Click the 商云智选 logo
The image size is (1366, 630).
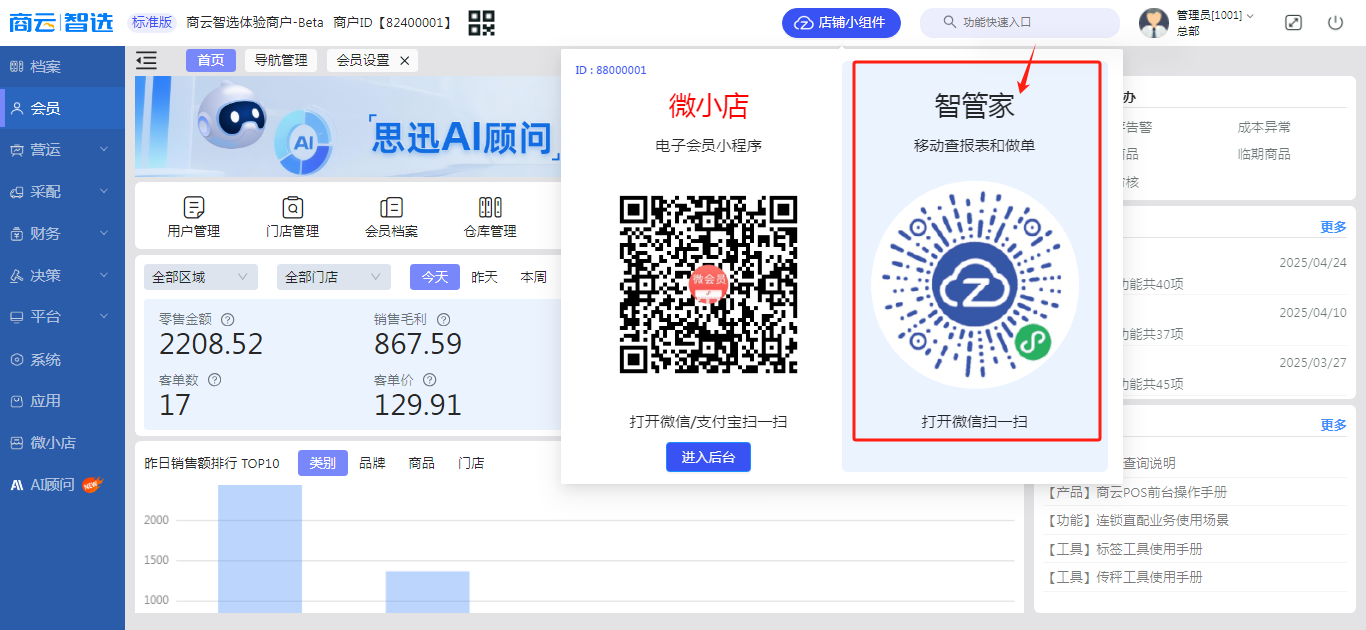tap(61, 23)
